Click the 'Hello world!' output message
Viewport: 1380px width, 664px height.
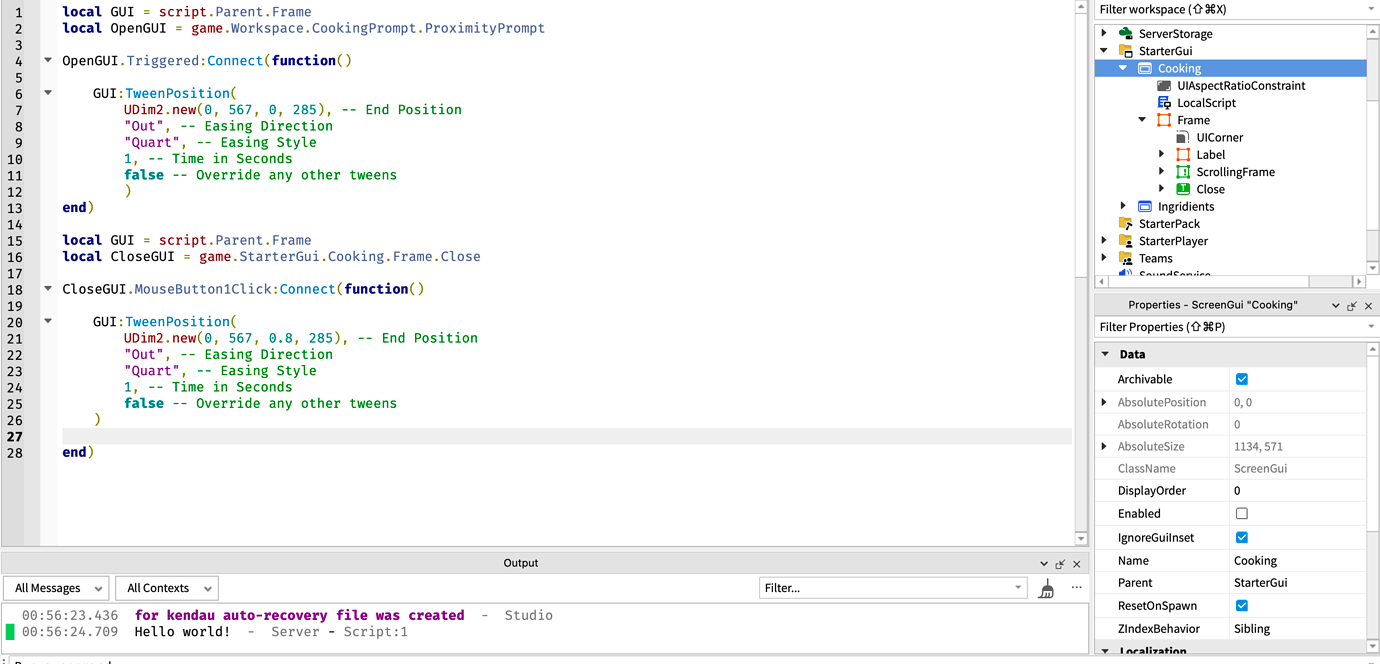[x=182, y=632]
